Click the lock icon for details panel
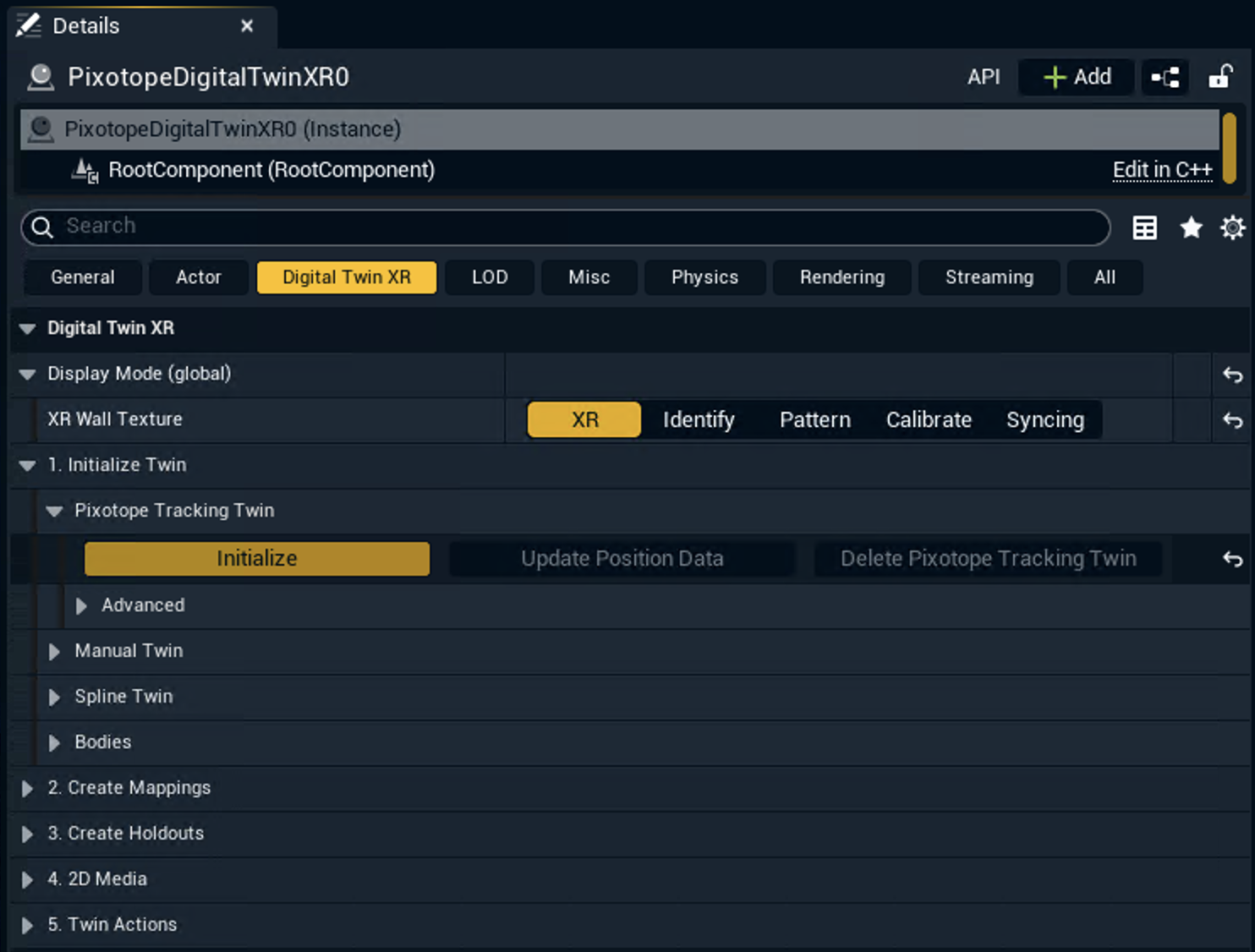This screenshot has width=1255, height=952. [x=1219, y=77]
